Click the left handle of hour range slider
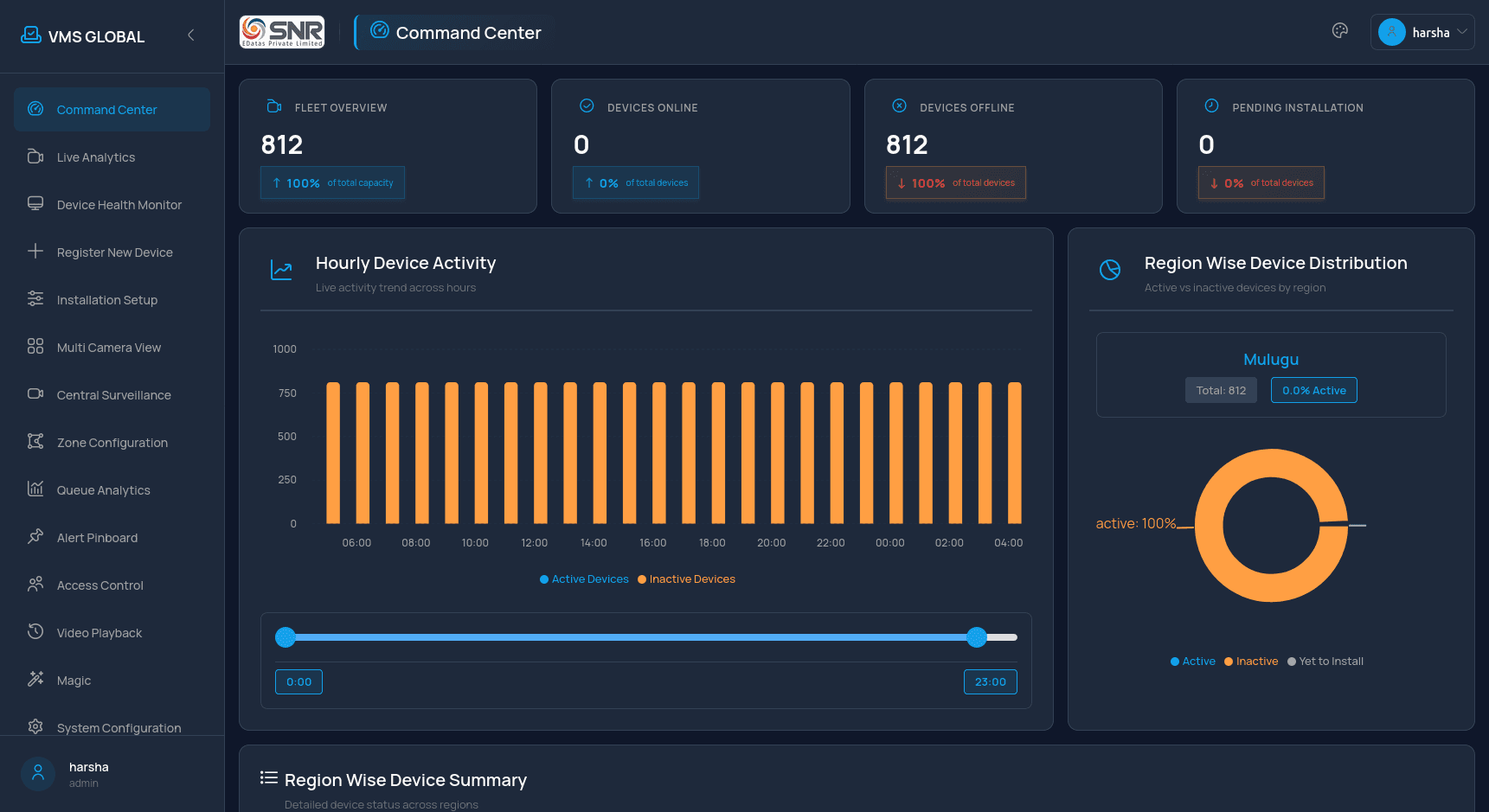 pos(286,637)
